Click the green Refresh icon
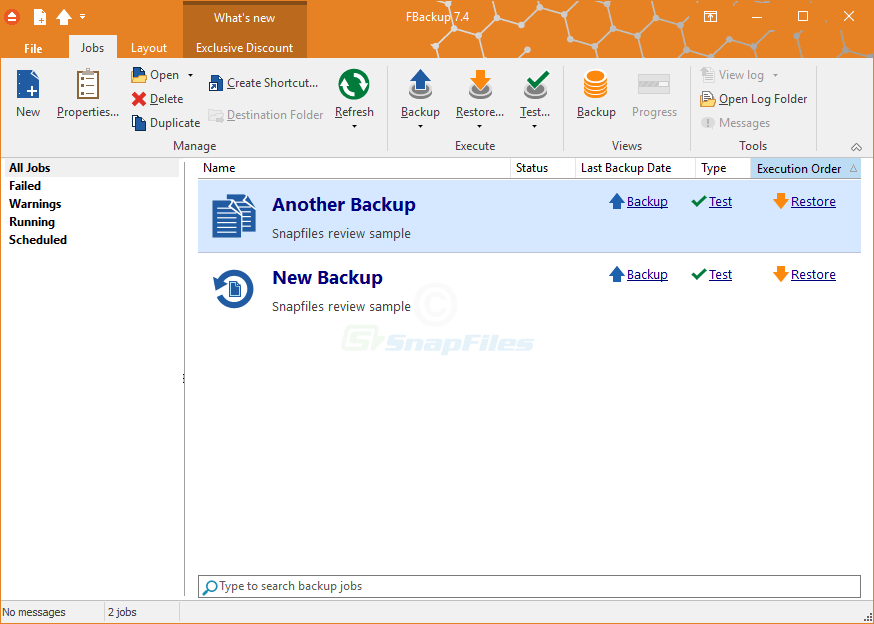The height and width of the screenshot is (624, 874). [354, 84]
